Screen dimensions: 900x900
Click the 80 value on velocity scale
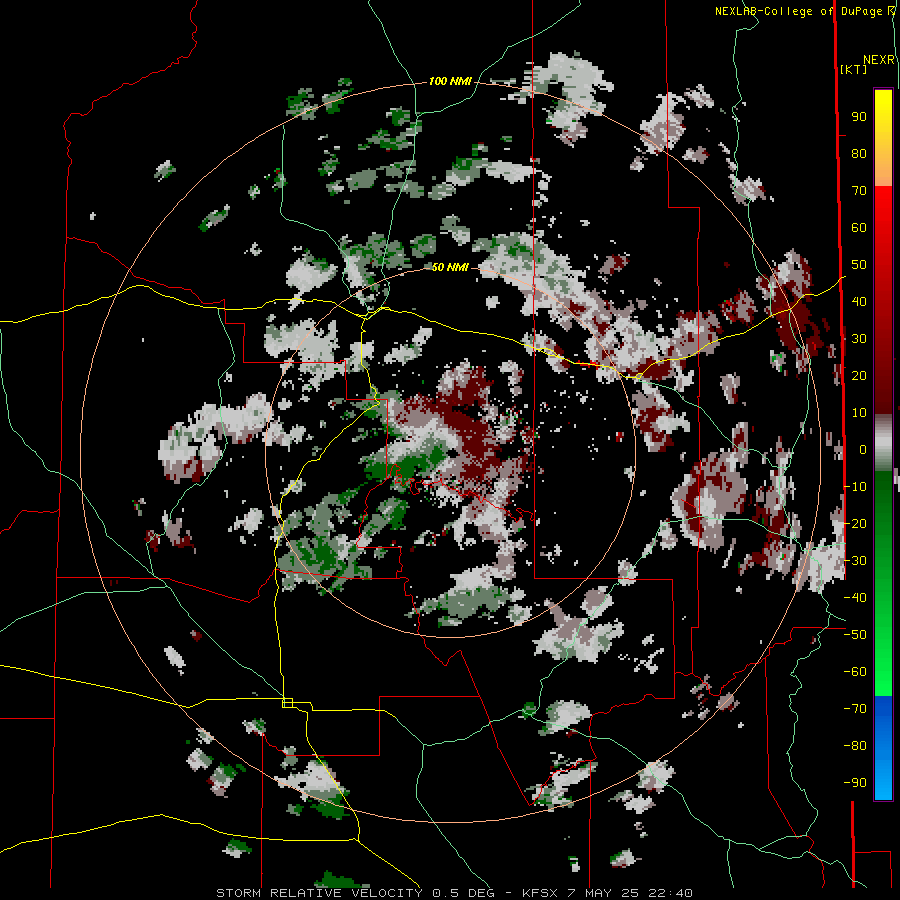[859, 153]
